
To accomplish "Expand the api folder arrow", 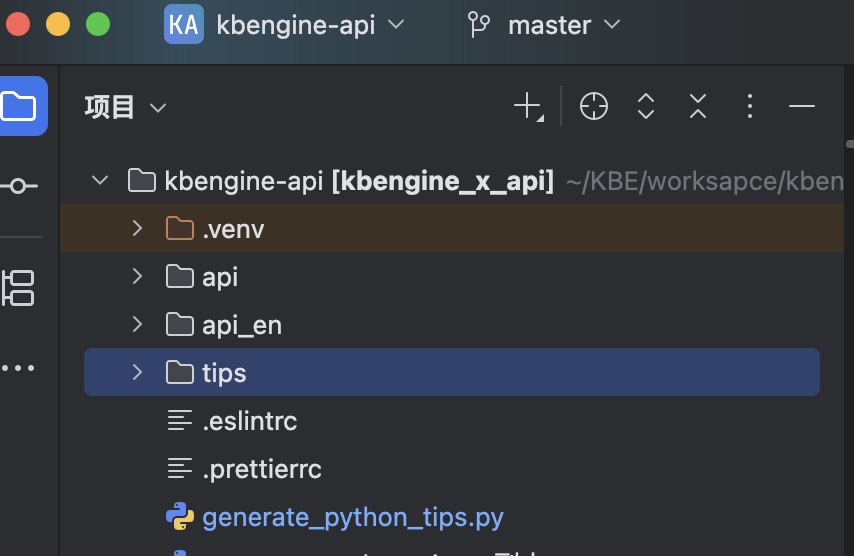I will click(138, 277).
